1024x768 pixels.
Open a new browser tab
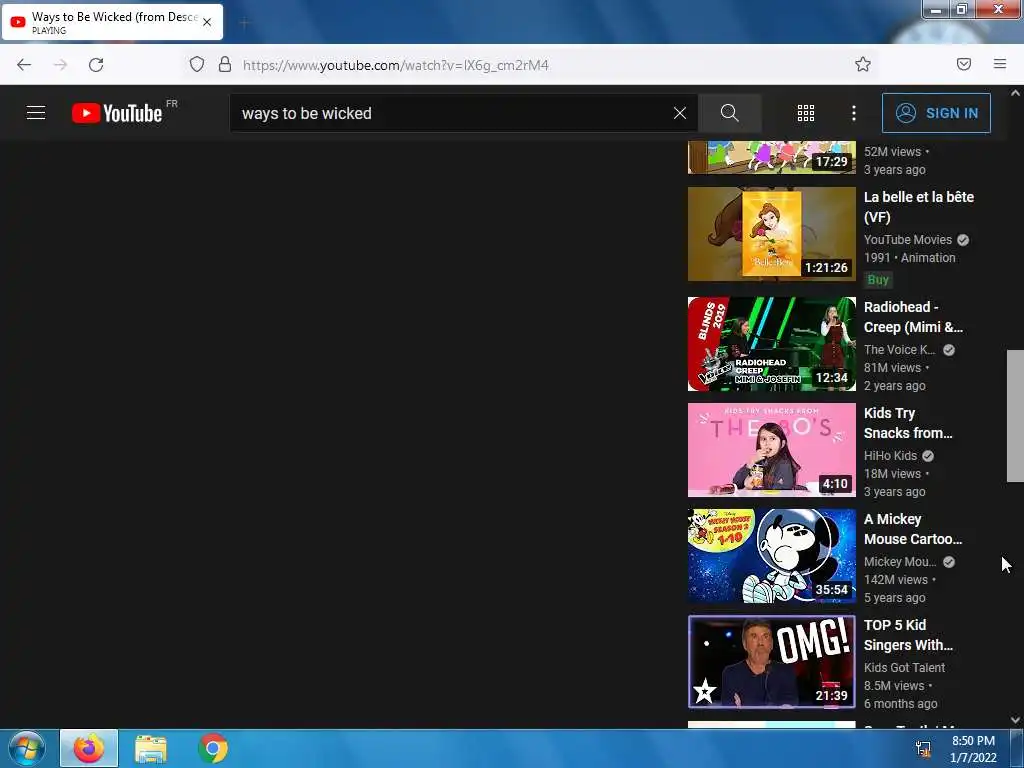[x=244, y=24]
